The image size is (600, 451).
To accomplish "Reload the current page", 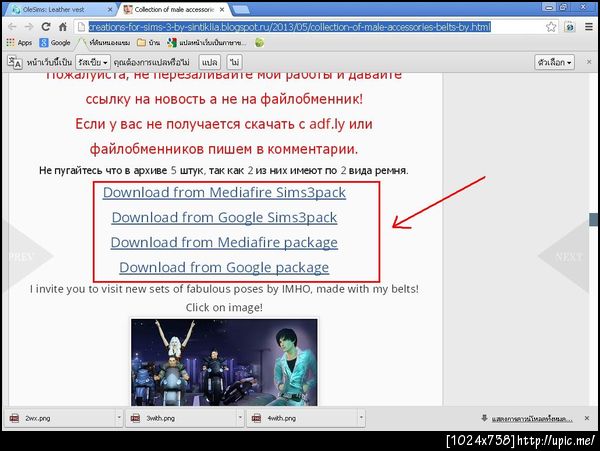I will (46, 27).
